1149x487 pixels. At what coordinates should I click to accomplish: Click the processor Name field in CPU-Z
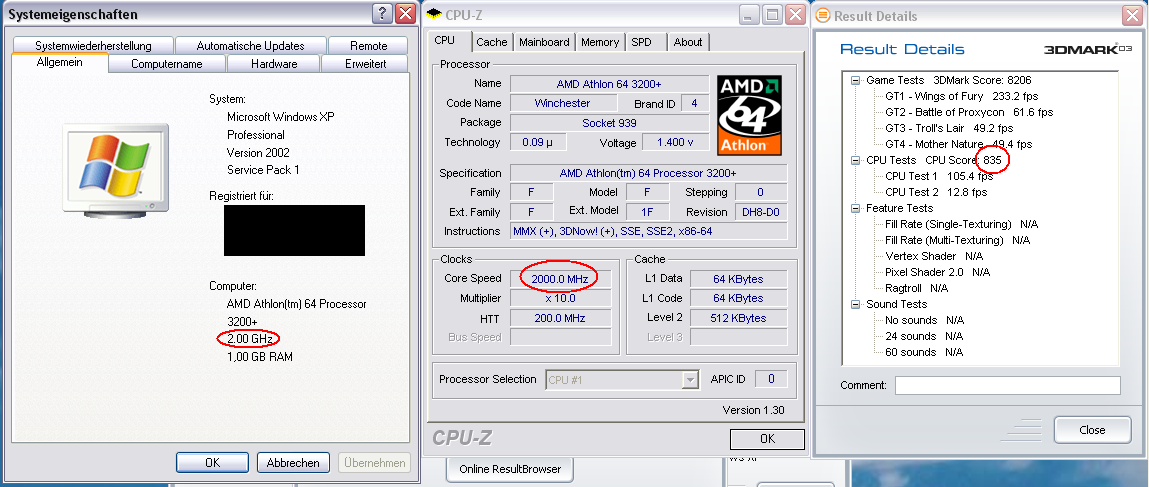click(x=609, y=83)
